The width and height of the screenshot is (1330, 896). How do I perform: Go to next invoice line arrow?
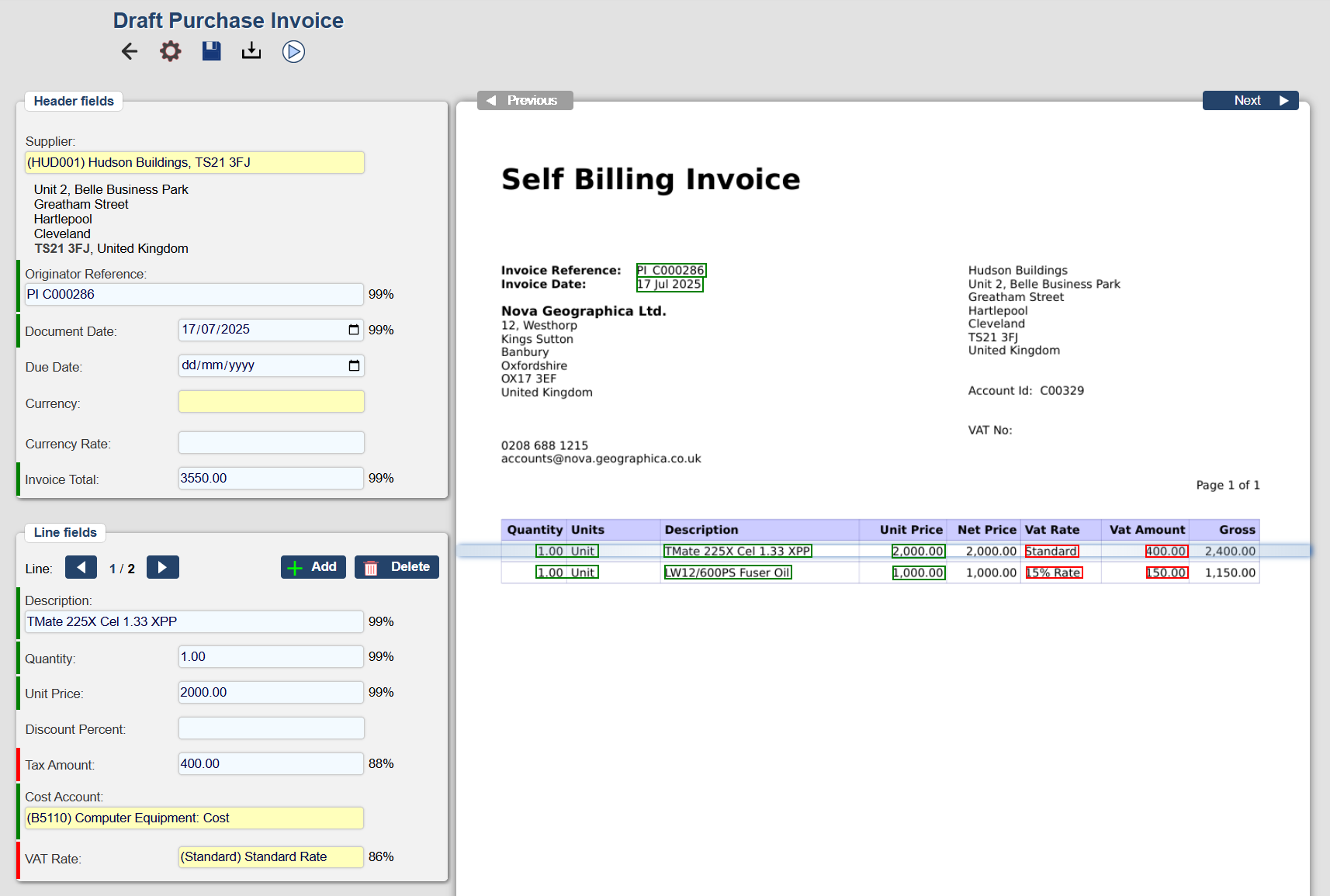tap(162, 568)
